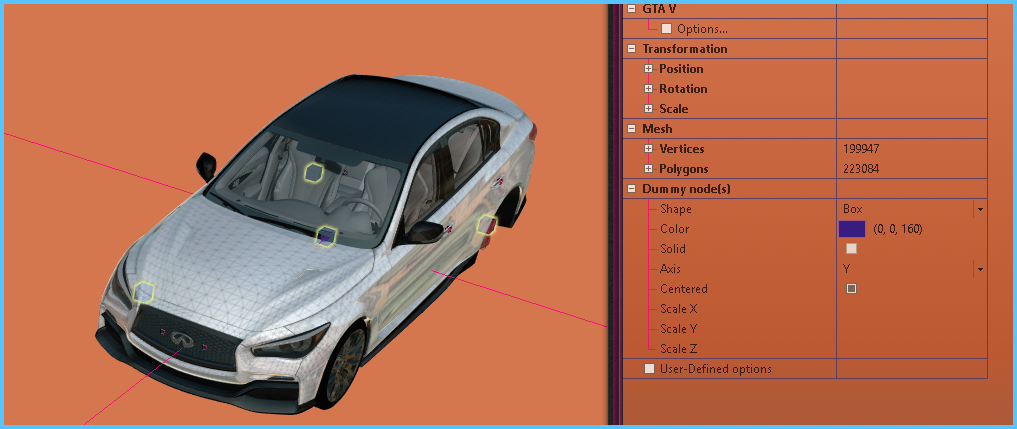Expand the Vertices node
The image size is (1017, 429).
(648, 149)
